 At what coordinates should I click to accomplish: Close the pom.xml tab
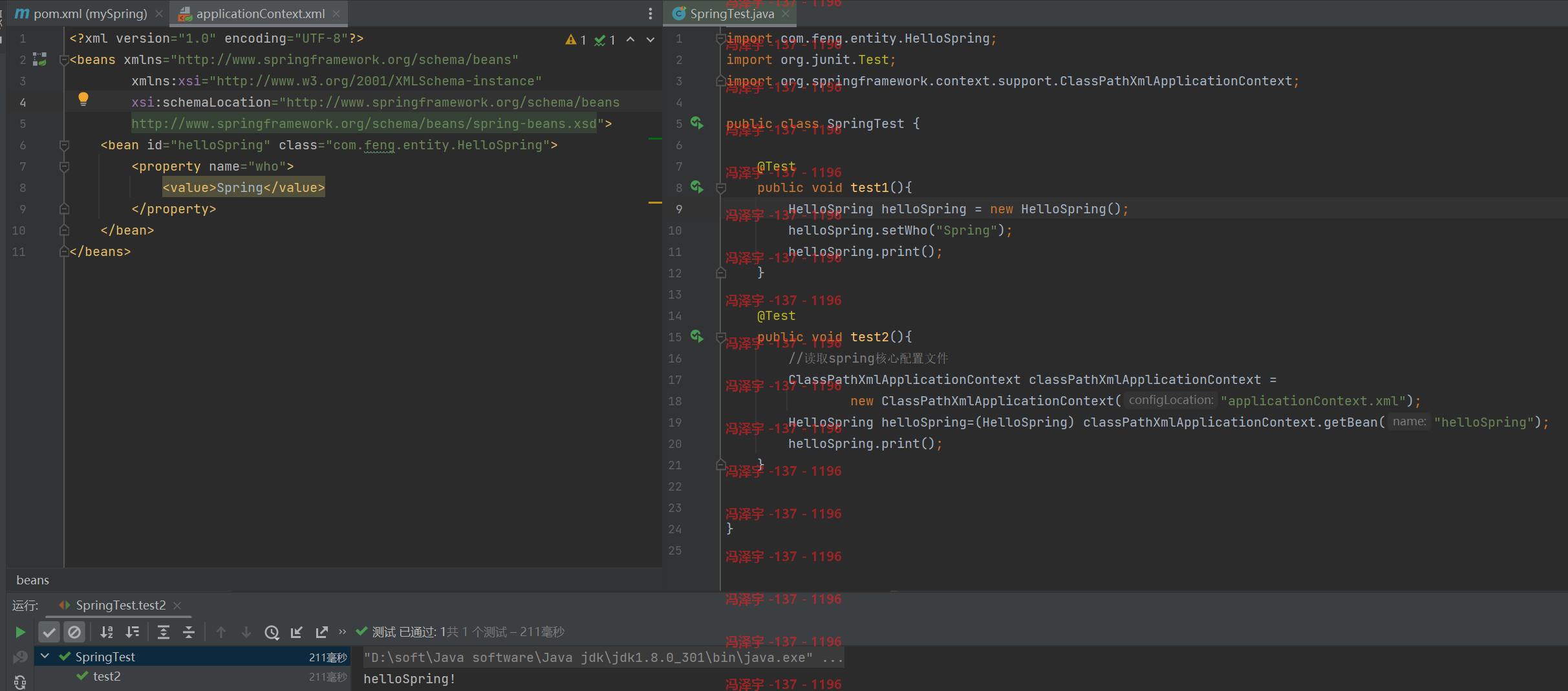tap(159, 14)
